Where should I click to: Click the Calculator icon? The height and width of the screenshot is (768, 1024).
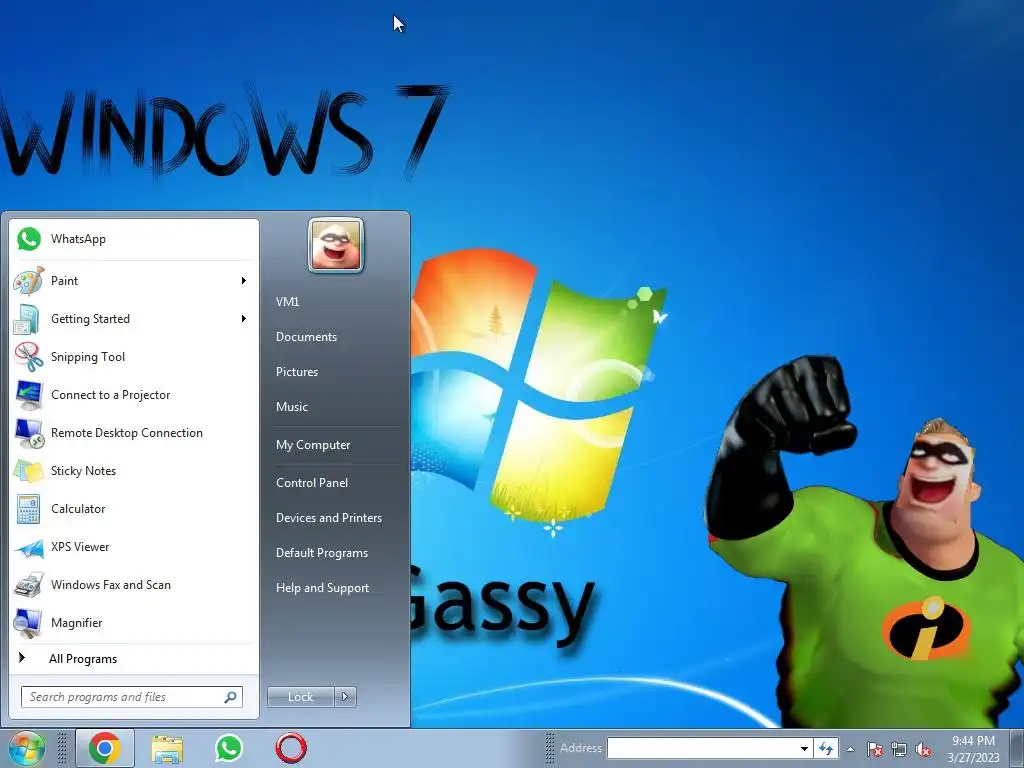(29, 509)
